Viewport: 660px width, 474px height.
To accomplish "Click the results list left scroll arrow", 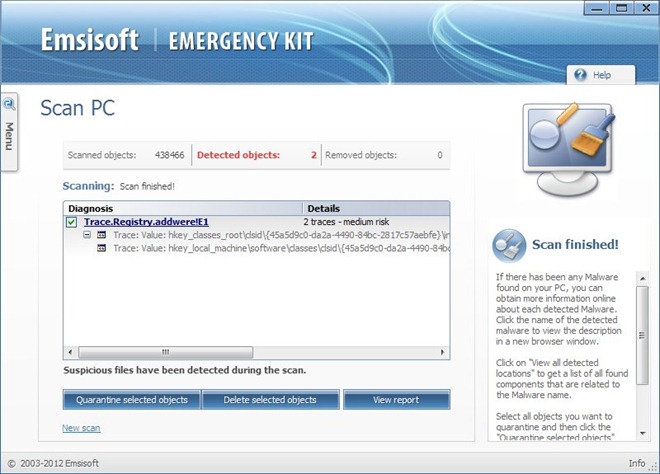I will [70, 352].
